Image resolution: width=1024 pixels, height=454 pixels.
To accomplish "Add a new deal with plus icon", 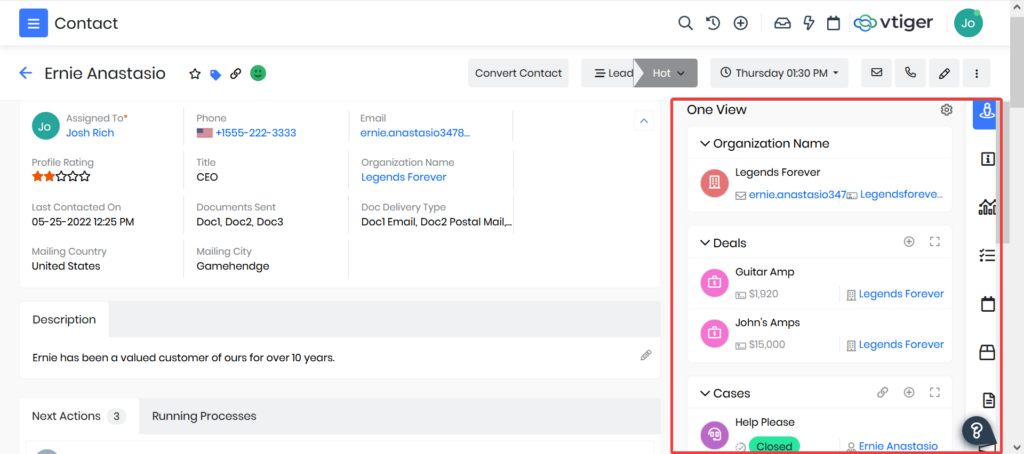I will 909,242.
